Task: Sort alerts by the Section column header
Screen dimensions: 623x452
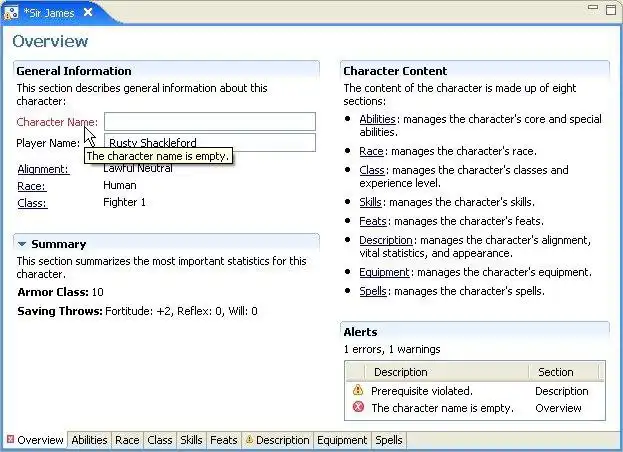Action: tap(564, 372)
